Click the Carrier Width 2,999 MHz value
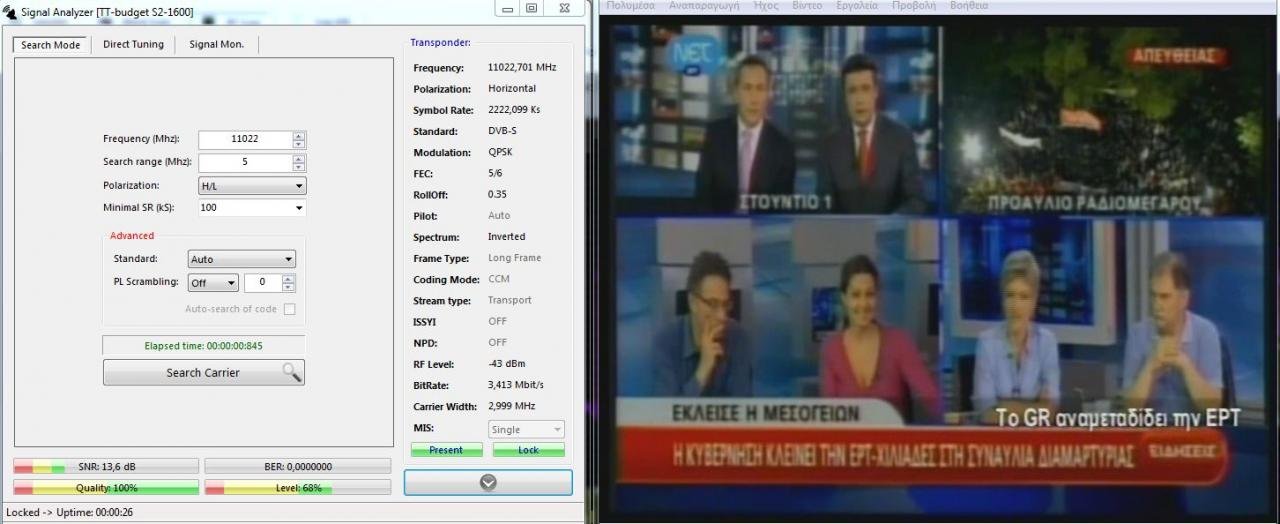This screenshot has height=524, width=1280. pos(511,406)
